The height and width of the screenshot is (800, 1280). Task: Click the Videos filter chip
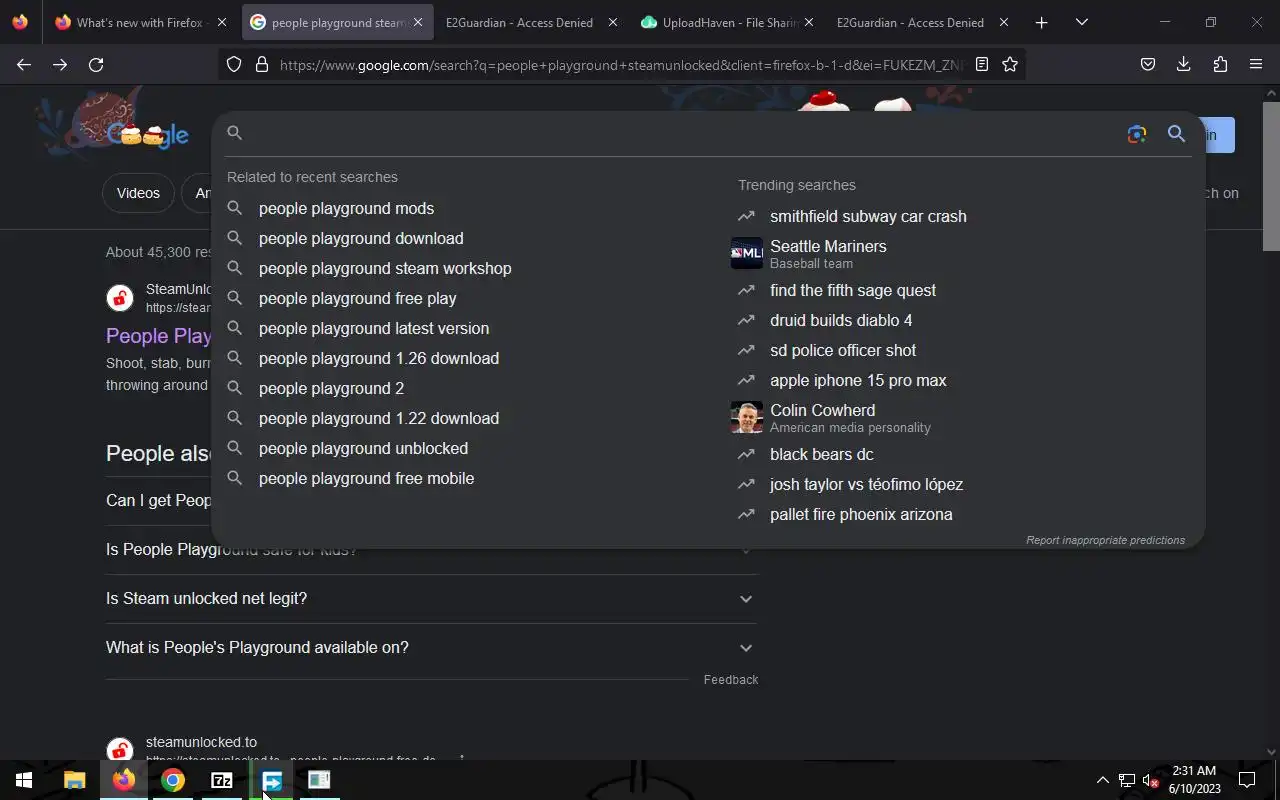pos(138,193)
